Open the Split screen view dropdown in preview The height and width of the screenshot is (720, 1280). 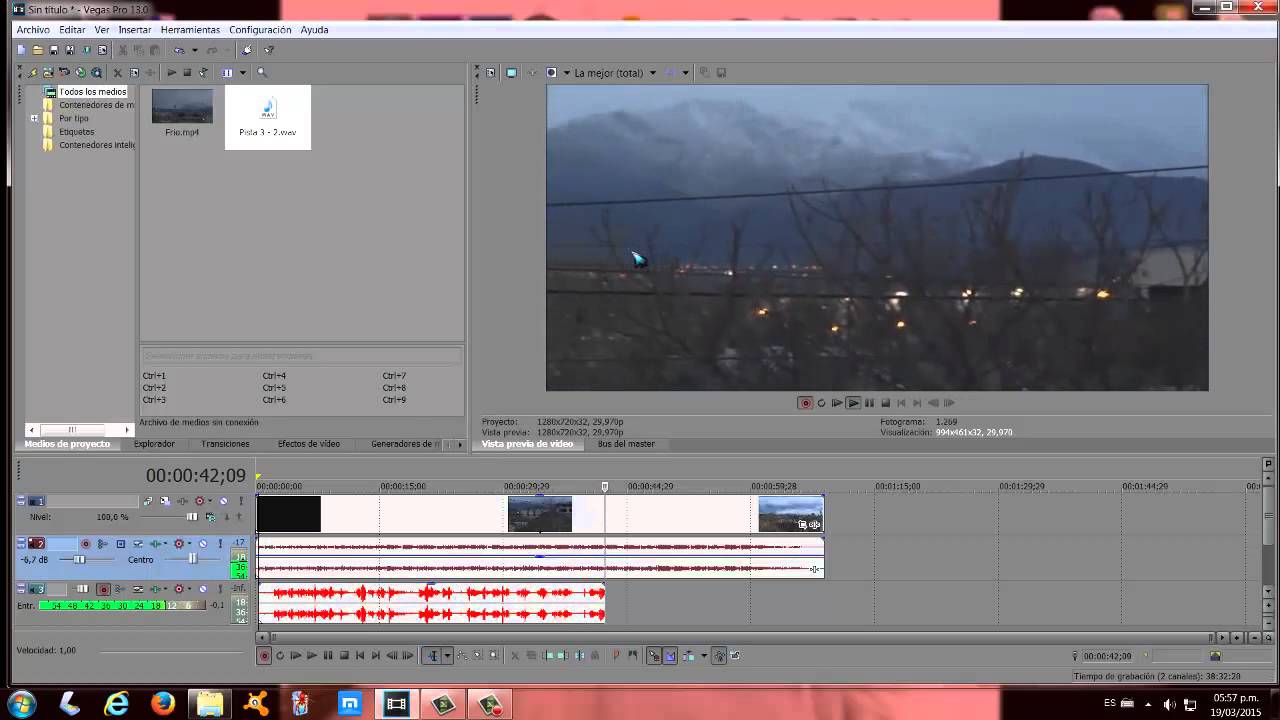566,73
